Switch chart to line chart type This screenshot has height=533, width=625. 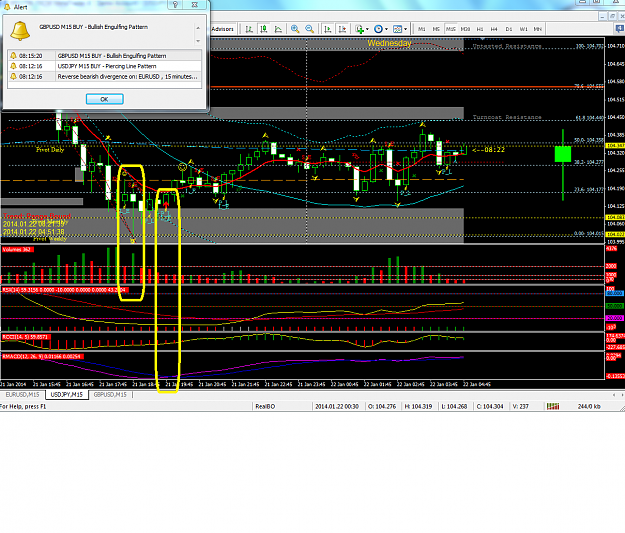coord(278,29)
